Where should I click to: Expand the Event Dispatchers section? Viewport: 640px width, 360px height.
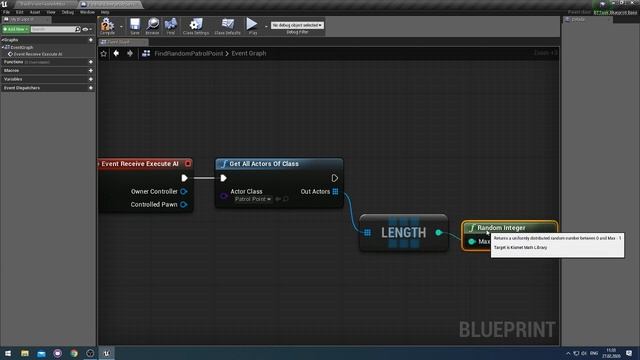(x=22, y=88)
